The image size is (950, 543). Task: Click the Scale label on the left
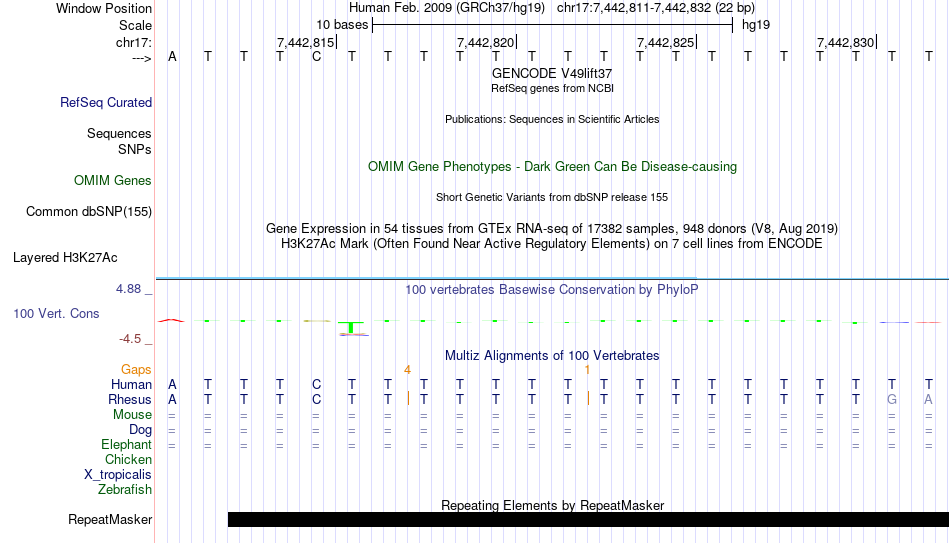(x=136, y=25)
